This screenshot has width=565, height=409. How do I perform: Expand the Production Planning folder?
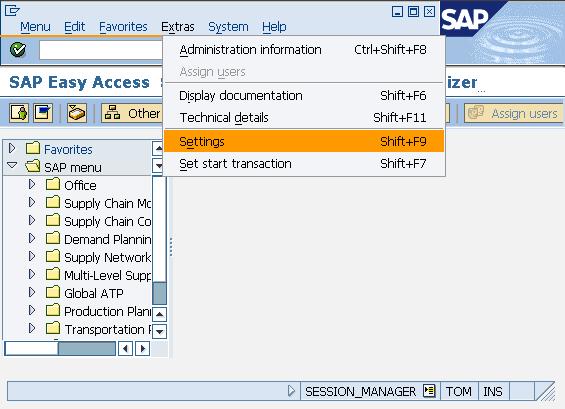pyautogui.click(x=32, y=310)
